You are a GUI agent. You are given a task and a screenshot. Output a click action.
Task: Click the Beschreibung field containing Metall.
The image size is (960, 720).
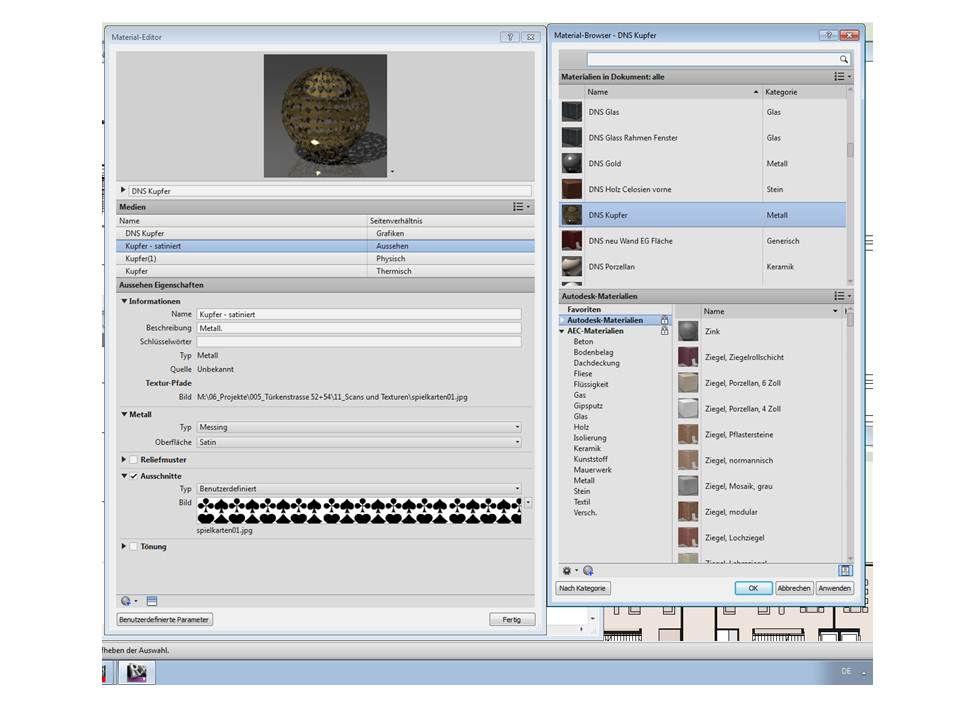359,328
